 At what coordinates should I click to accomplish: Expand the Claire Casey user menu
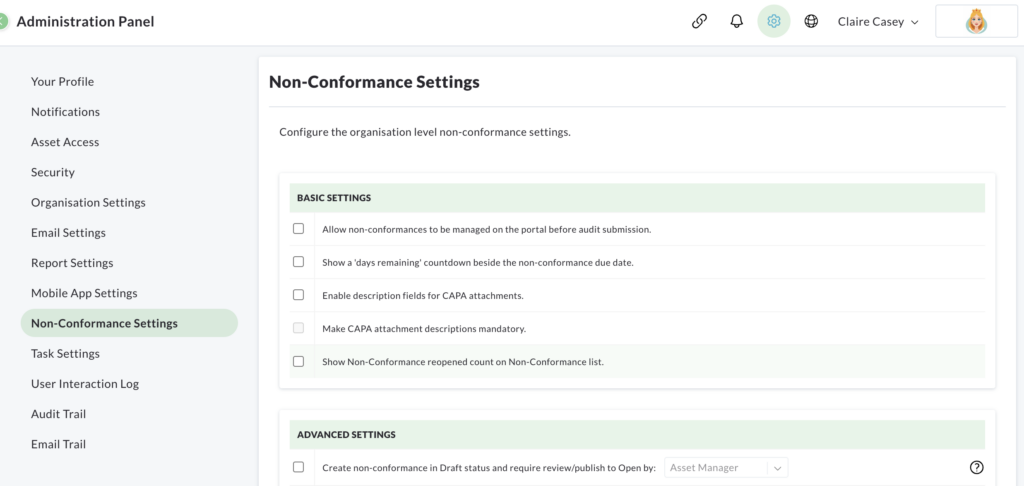pos(878,22)
